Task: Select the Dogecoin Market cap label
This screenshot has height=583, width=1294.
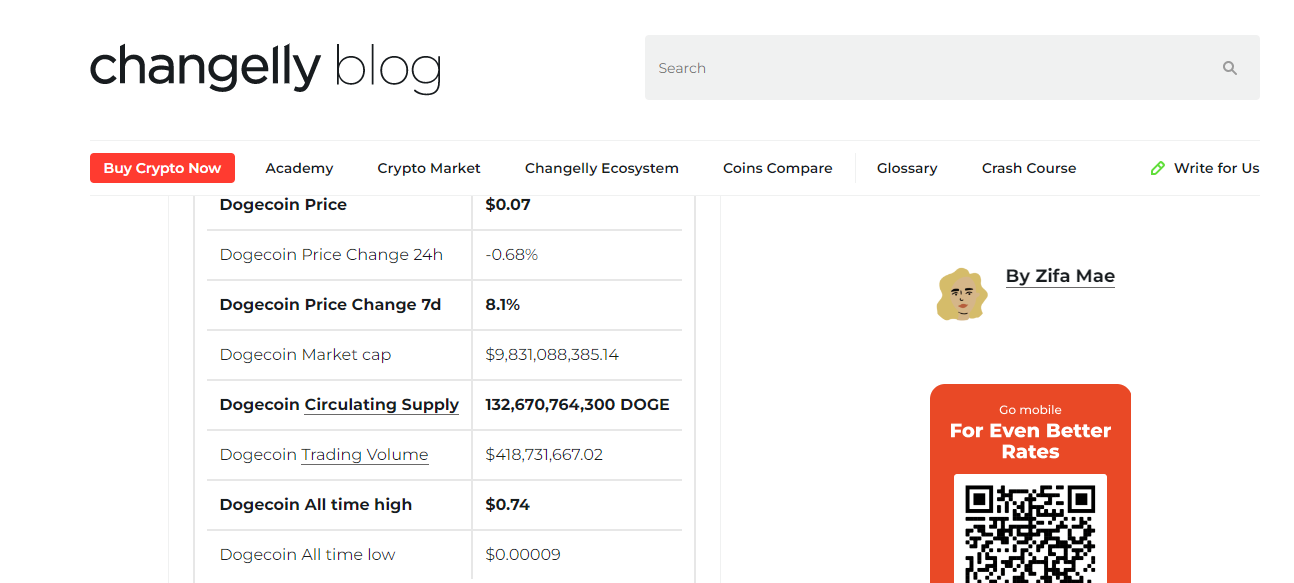Action: pos(305,355)
